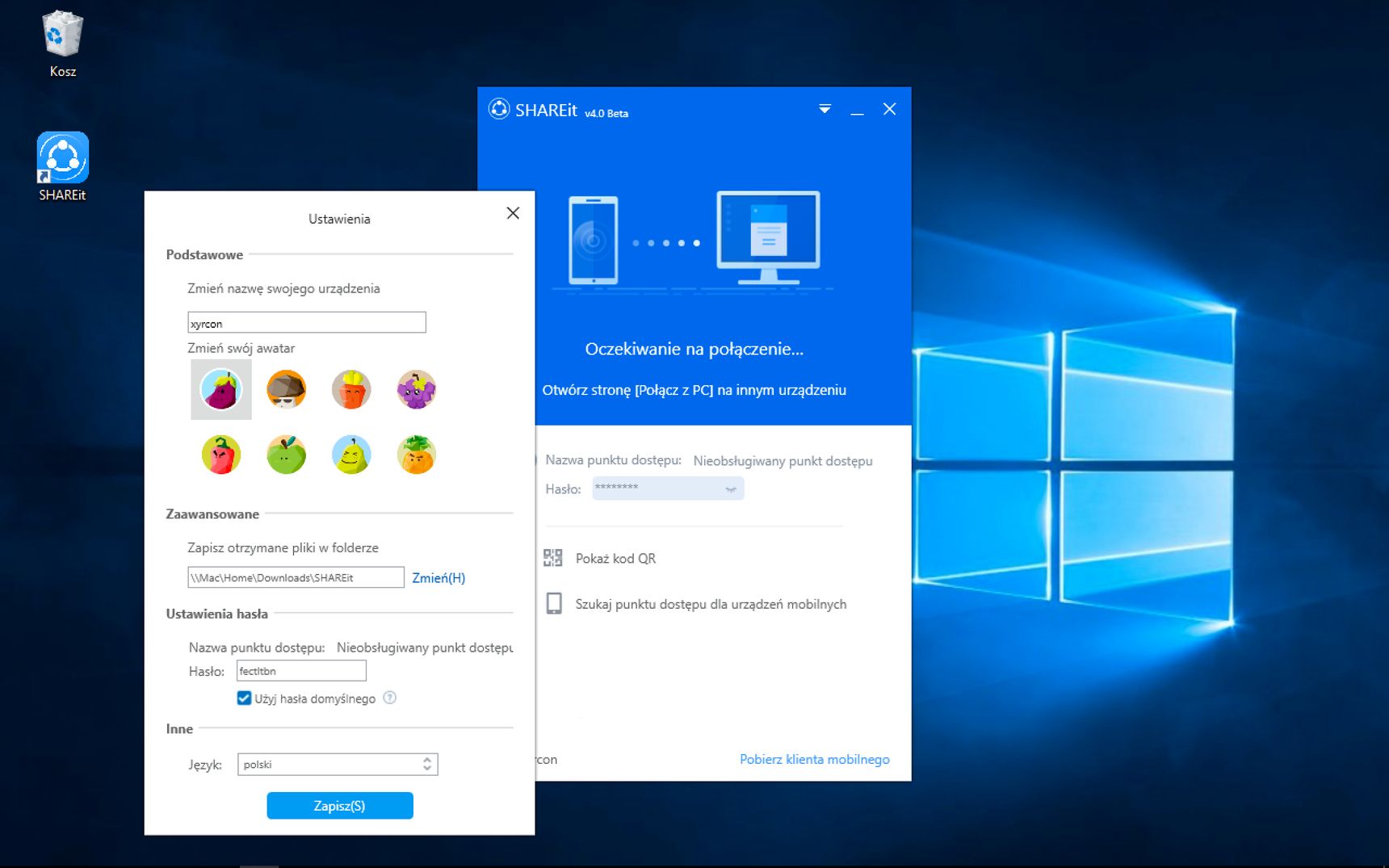Screen dimensions: 1389x868
Task: Open help icon next to default password
Action: pos(389,698)
